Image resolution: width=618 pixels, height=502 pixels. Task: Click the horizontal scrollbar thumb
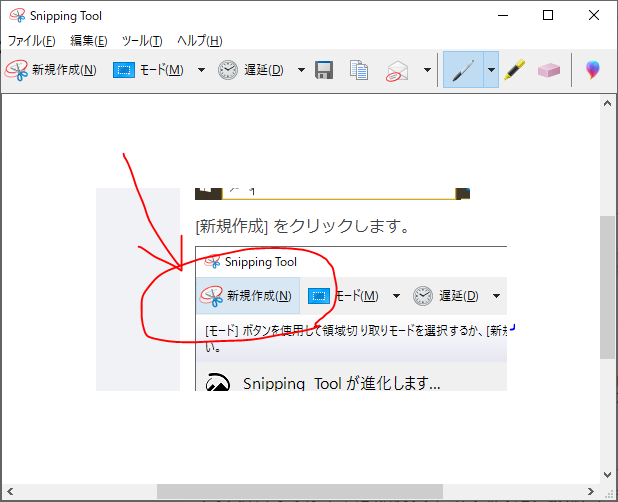pyautogui.click(x=300, y=491)
